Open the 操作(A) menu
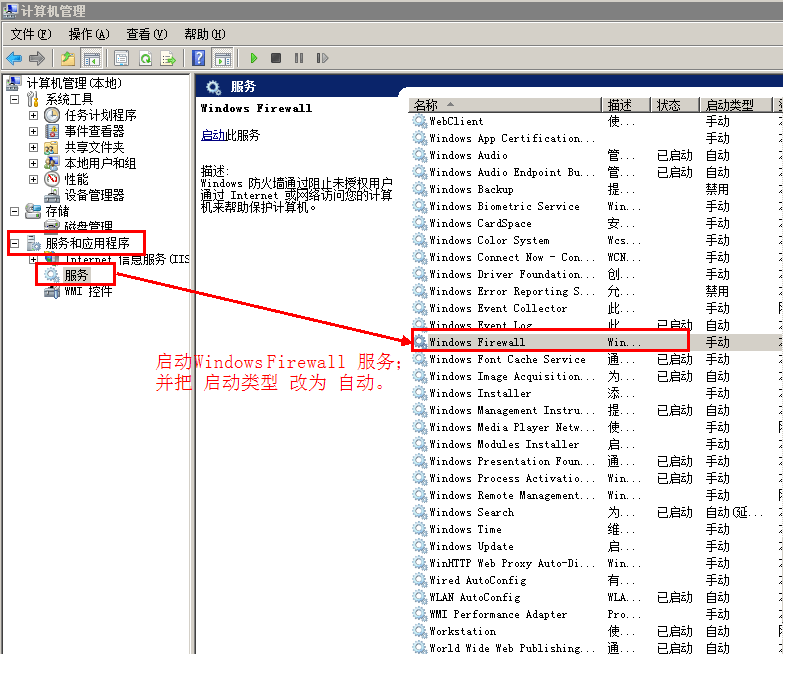789x674 pixels. coord(88,34)
